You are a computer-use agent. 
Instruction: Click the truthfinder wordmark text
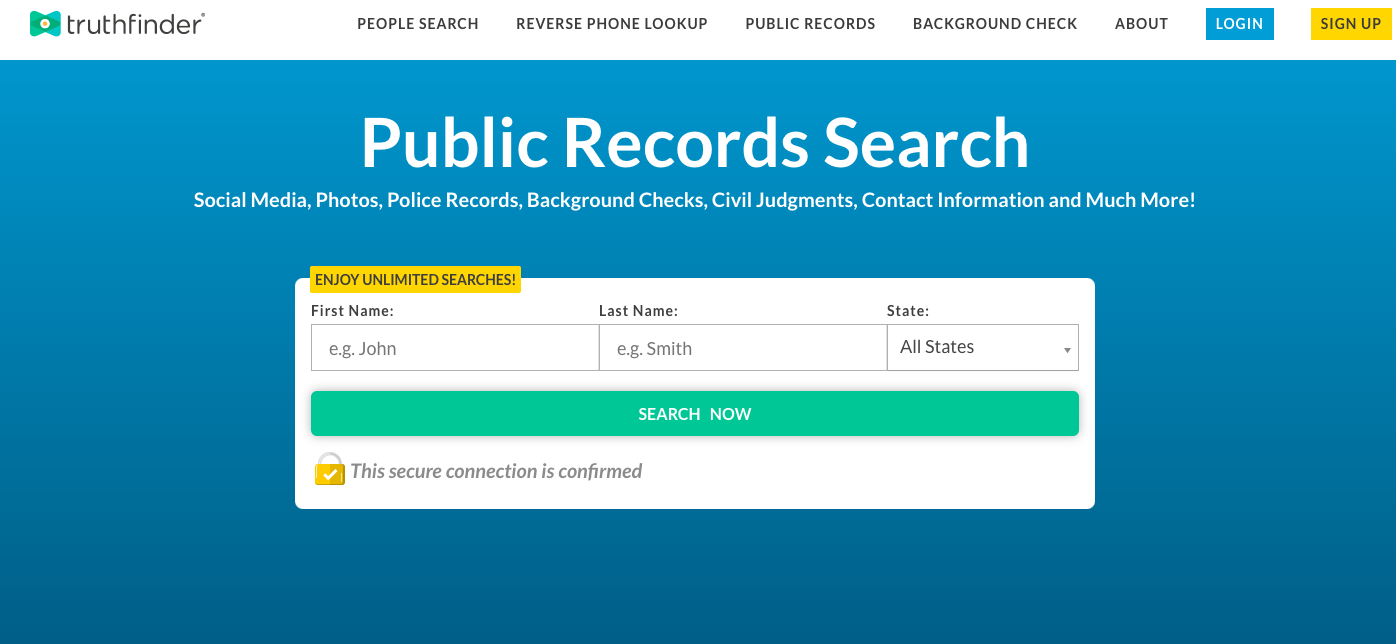coord(136,24)
